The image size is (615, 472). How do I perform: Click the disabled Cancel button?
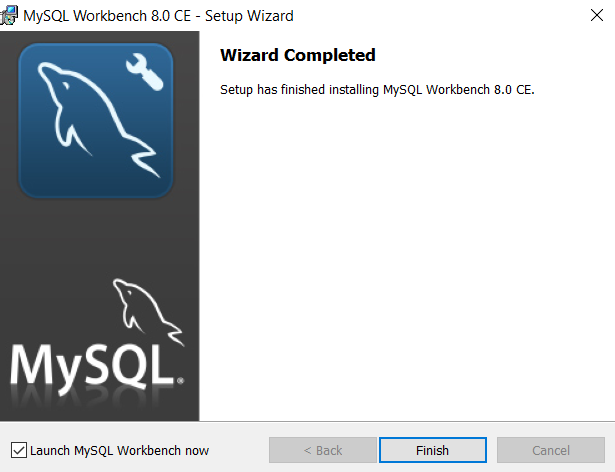point(551,450)
